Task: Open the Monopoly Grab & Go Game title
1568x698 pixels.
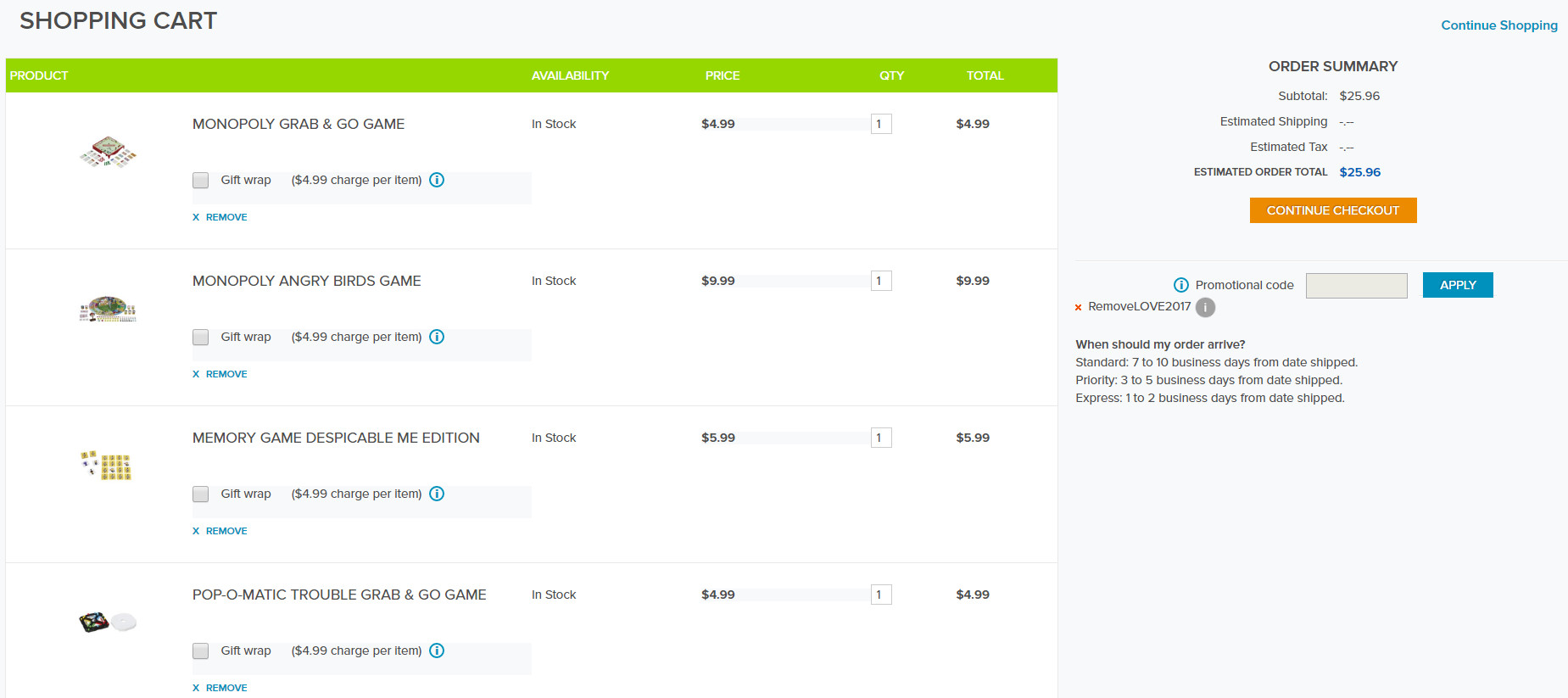Action: click(x=299, y=124)
